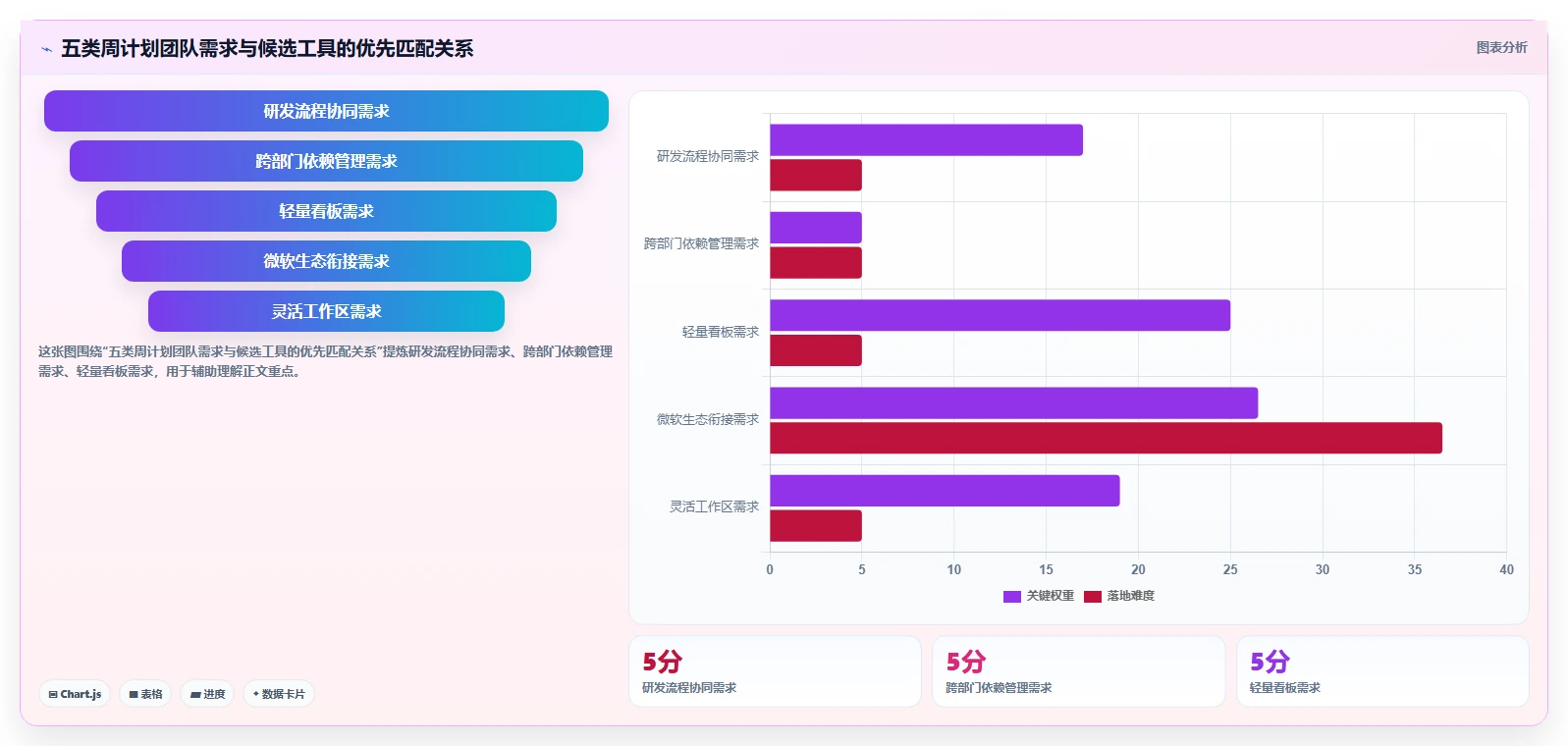Click the purple bar for 跨部门依赖管理需求
The width and height of the screenshot is (1568, 746).
coord(816,228)
